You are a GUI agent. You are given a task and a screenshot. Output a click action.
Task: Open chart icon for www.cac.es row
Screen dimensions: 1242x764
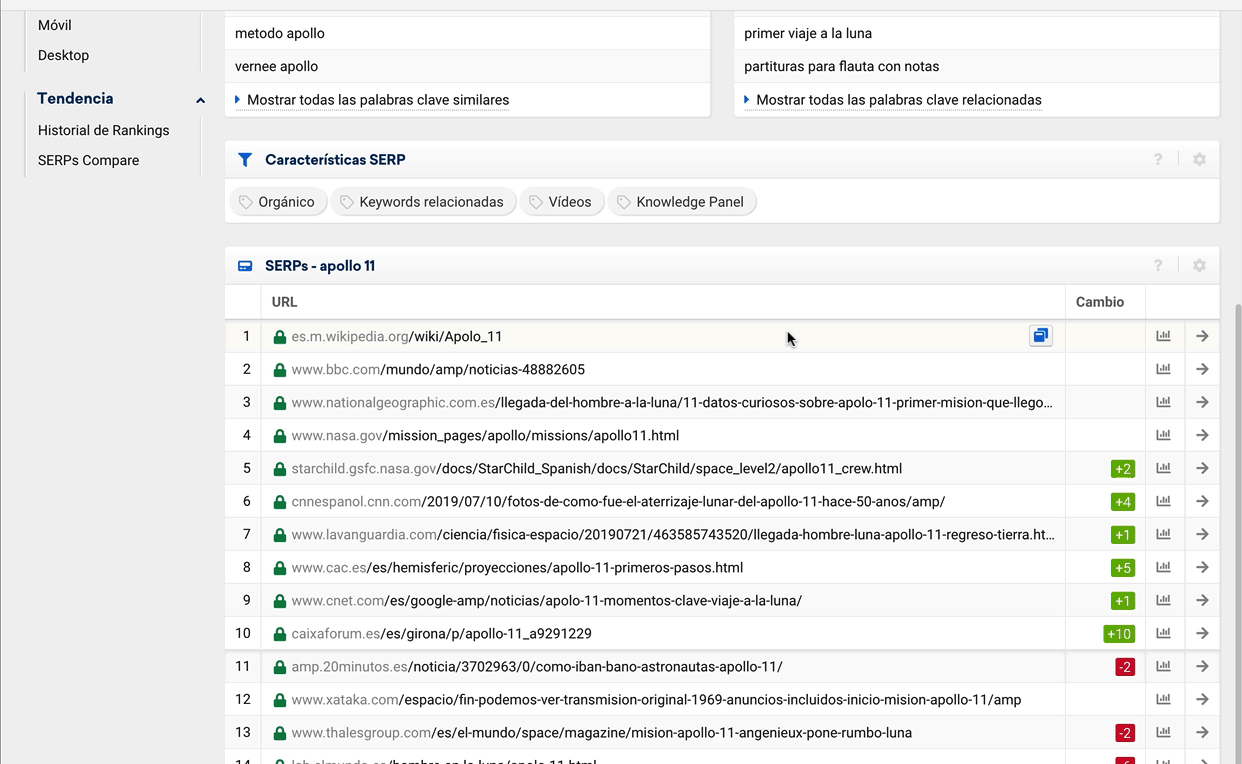(x=1163, y=567)
